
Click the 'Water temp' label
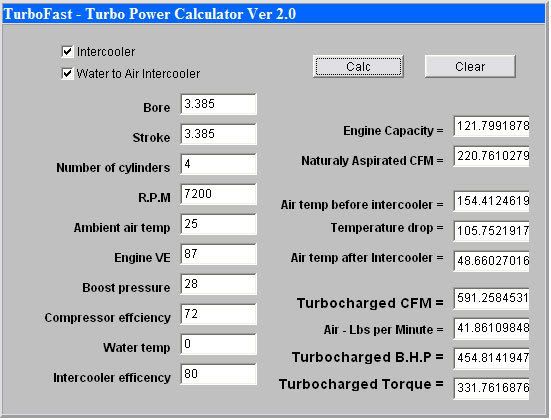pos(137,348)
